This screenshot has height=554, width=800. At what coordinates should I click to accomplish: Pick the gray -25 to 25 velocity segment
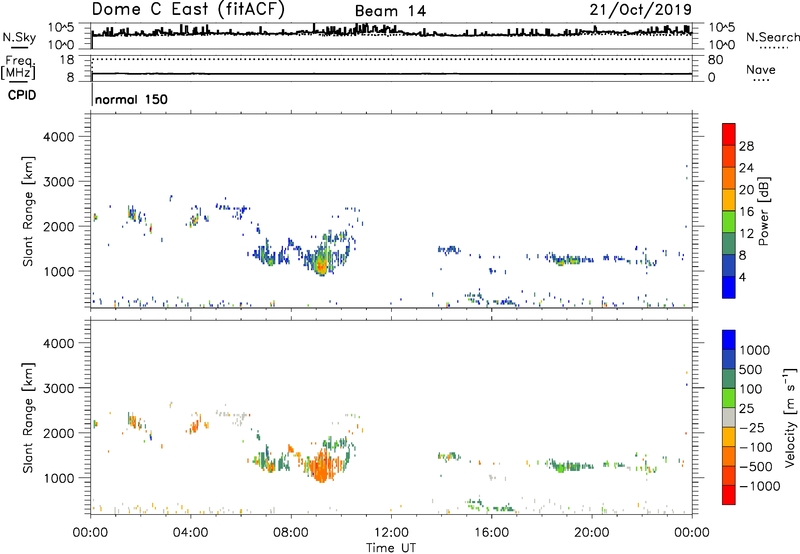(x=729, y=418)
